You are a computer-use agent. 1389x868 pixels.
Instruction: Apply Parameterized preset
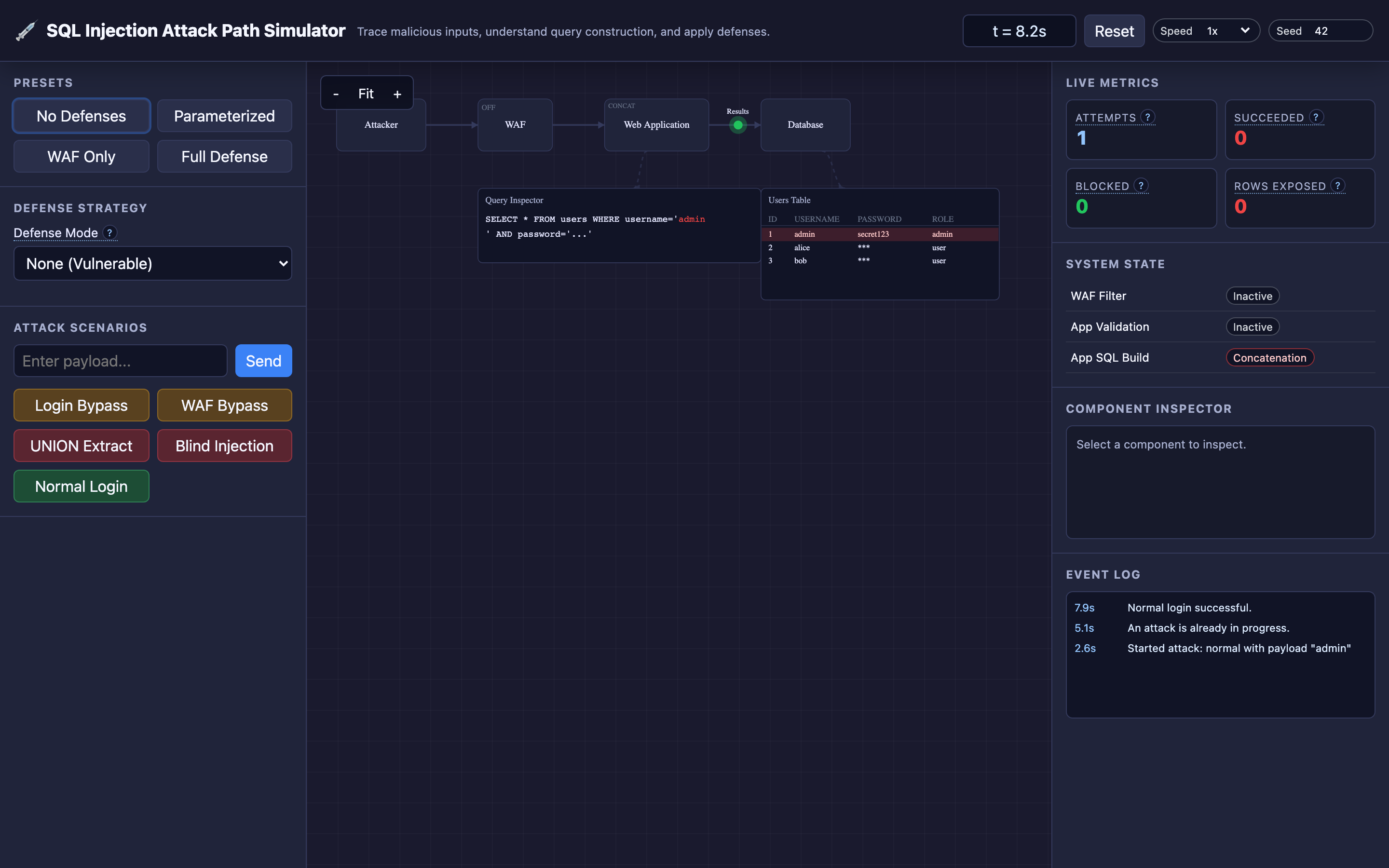point(224,116)
